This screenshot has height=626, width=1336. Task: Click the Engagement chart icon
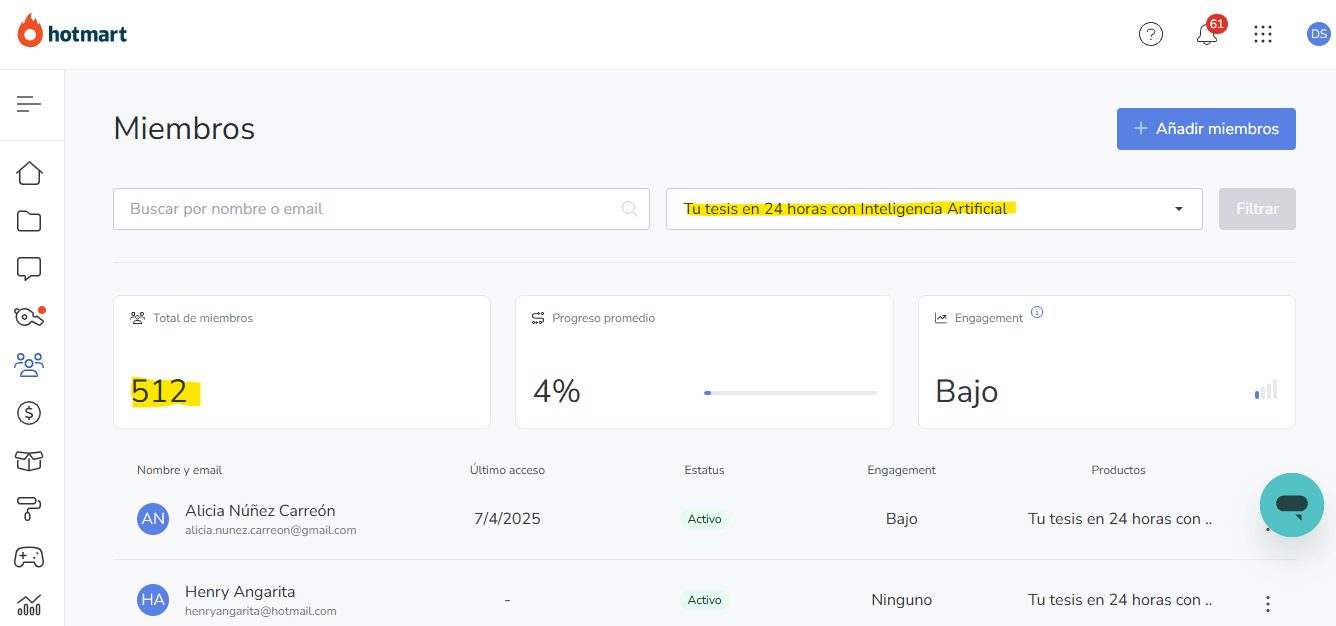(x=941, y=318)
